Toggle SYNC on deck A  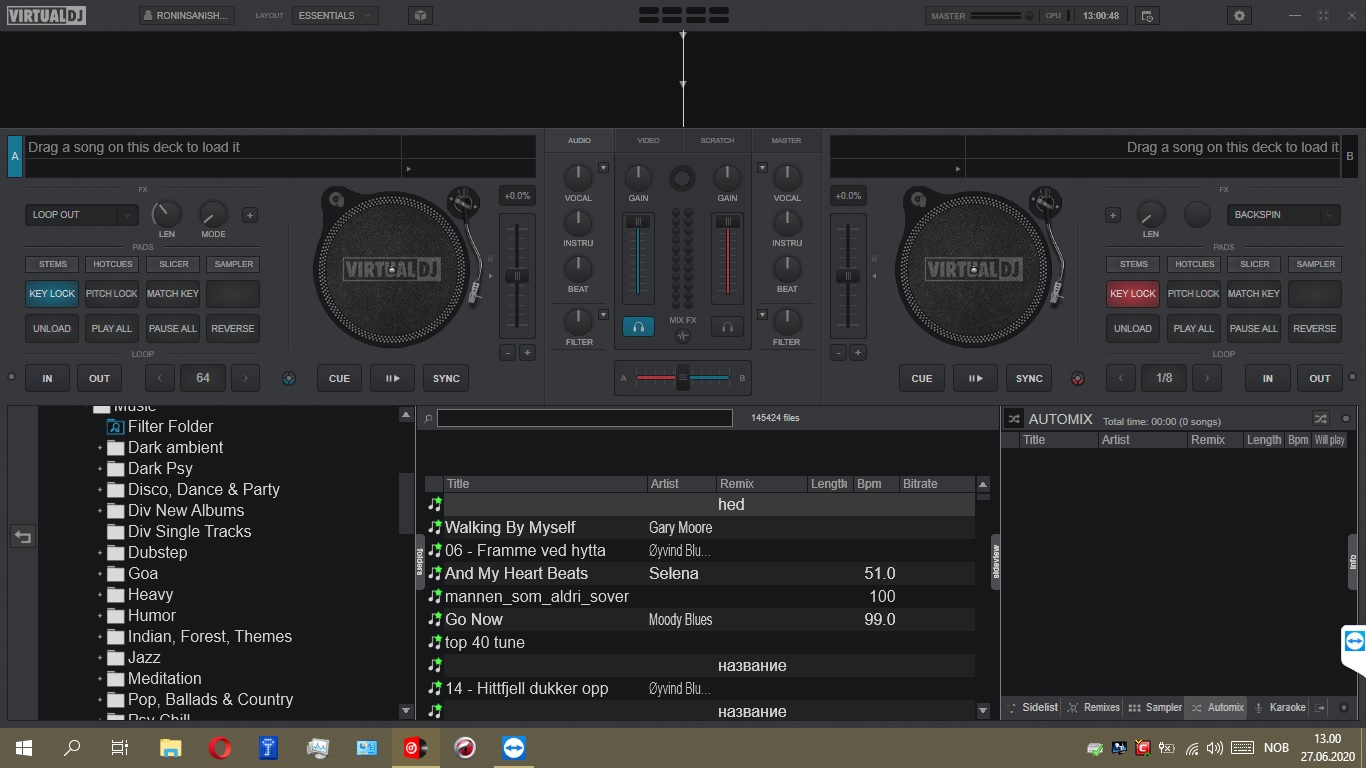(446, 378)
